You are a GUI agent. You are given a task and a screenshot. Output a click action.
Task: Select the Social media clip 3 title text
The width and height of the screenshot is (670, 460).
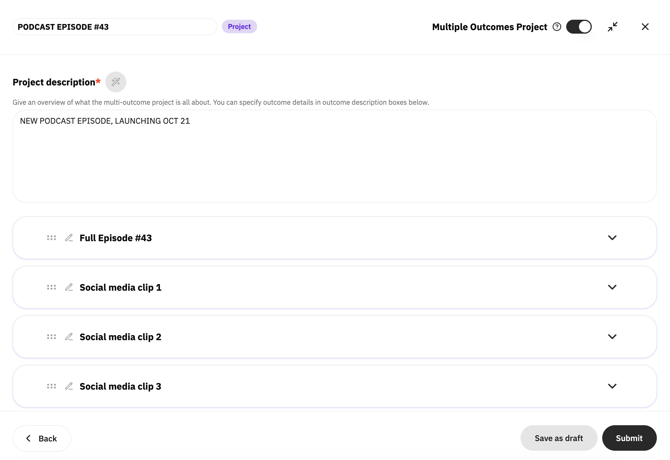point(120,387)
